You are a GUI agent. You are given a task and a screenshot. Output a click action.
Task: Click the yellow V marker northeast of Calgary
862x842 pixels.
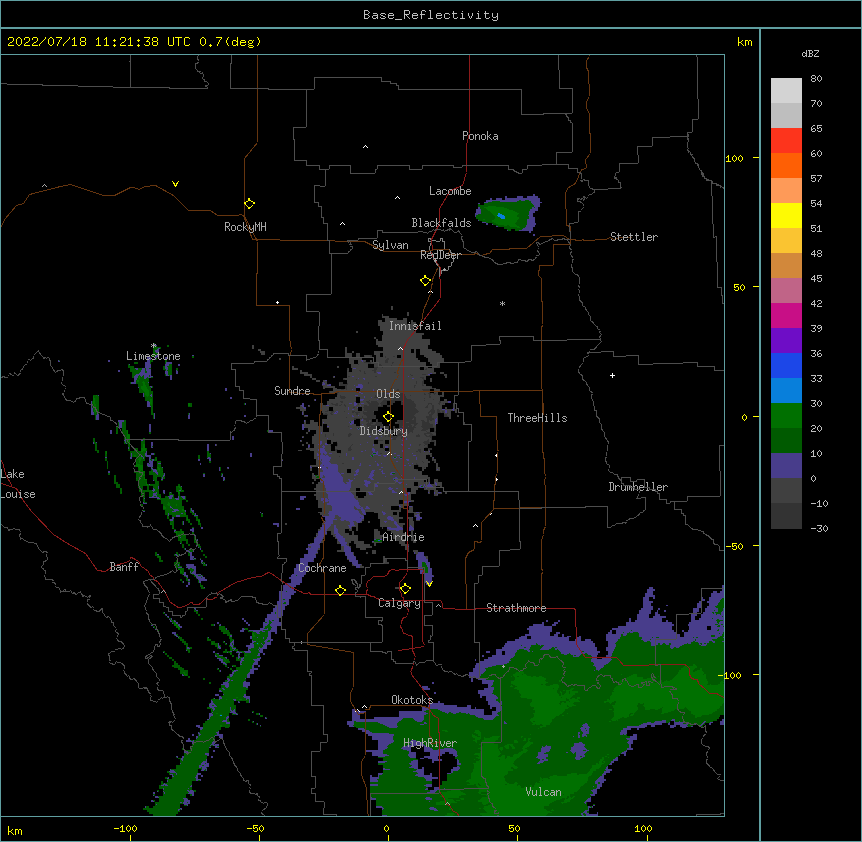tap(429, 584)
